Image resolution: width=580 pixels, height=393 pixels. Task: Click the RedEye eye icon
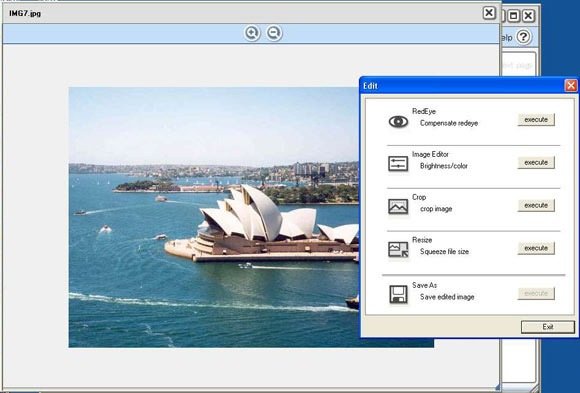point(398,121)
